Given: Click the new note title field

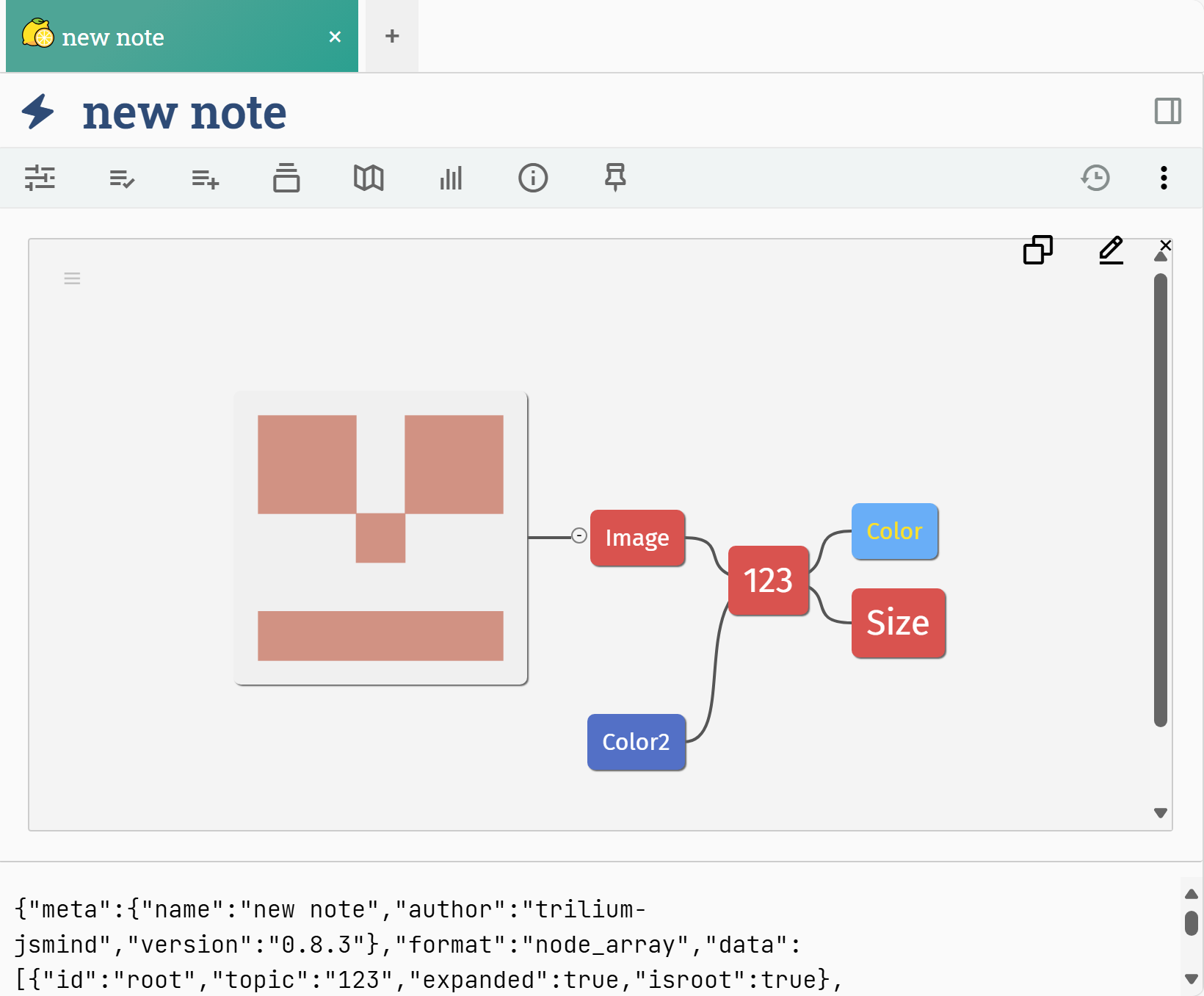Looking at the screenshot, I should tap(184, 112).
